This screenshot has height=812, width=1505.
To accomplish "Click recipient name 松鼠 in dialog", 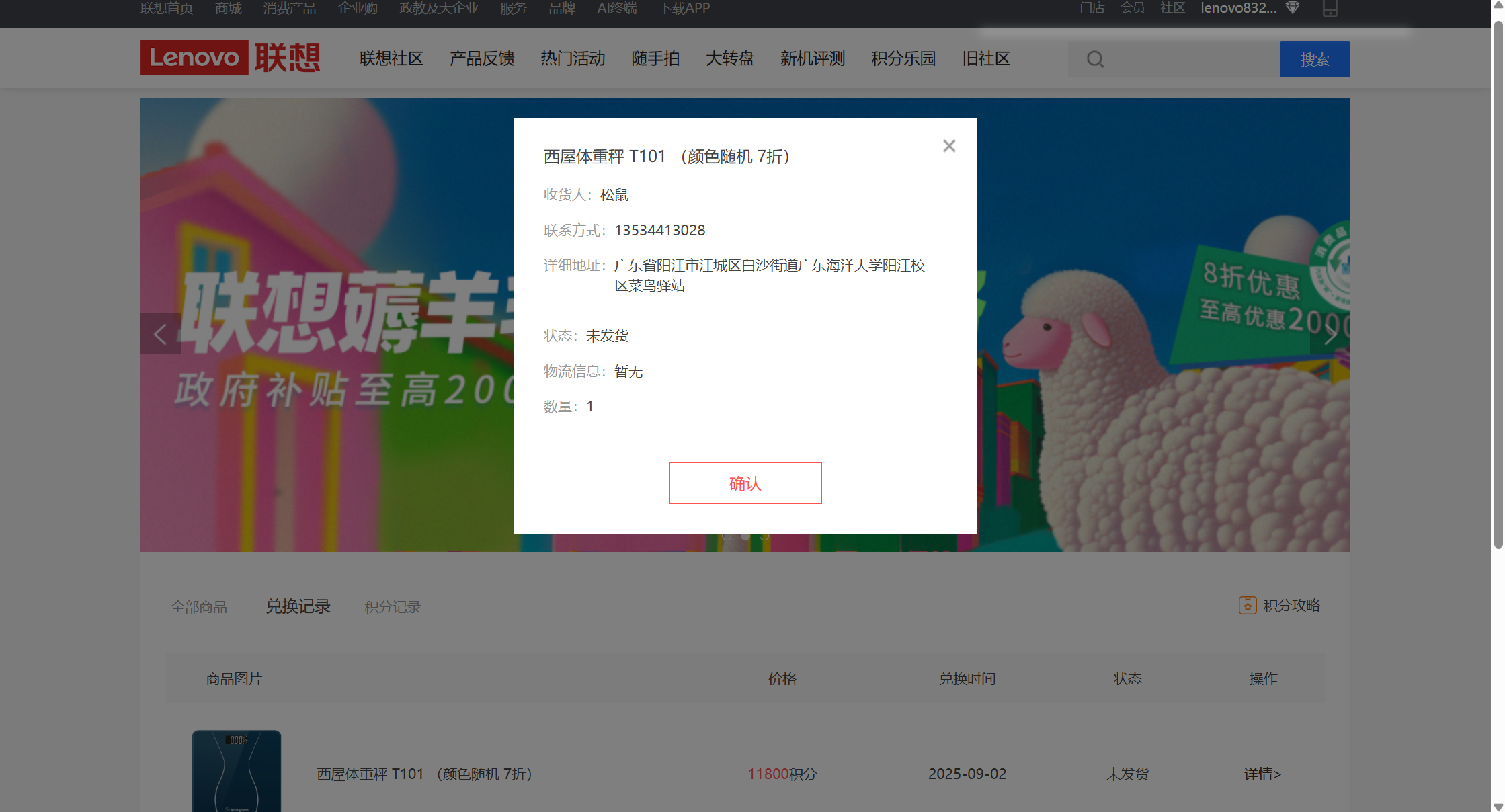I will (614, 195).
